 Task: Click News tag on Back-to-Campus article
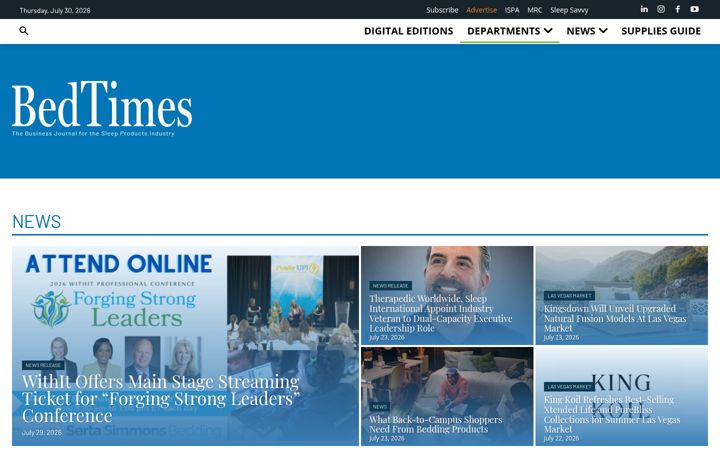380,407
